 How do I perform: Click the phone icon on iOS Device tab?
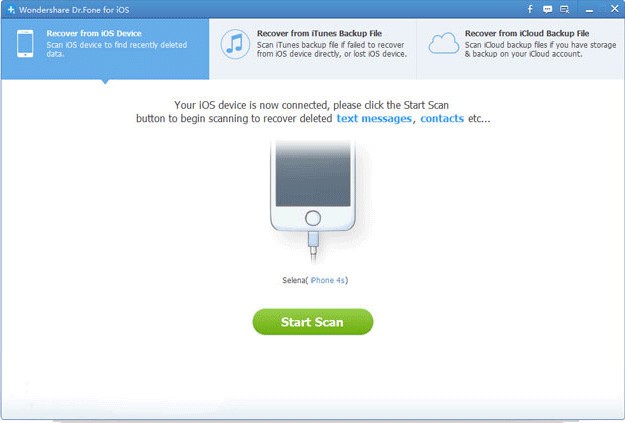25,43
